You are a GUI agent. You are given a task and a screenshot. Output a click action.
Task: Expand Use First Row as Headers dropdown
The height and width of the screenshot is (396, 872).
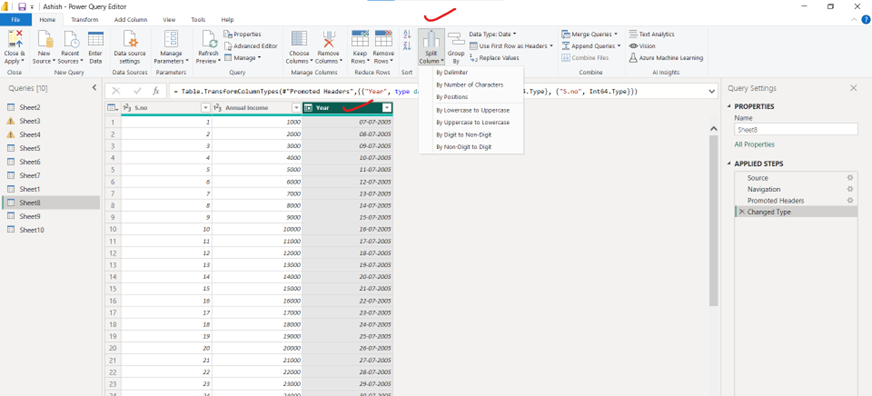pyautogui.click(x=551, y=46)
